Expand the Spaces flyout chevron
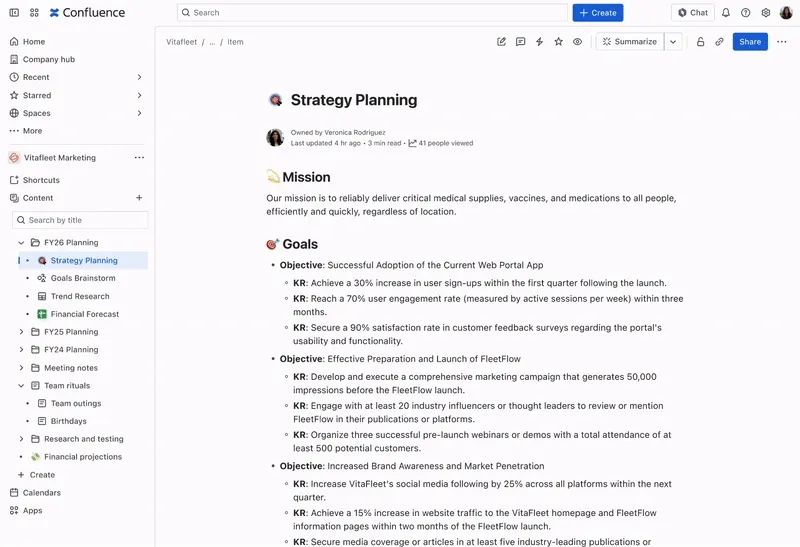Image resolution: width=800 pixels, height=547 pixels. [x=139, y=113]
